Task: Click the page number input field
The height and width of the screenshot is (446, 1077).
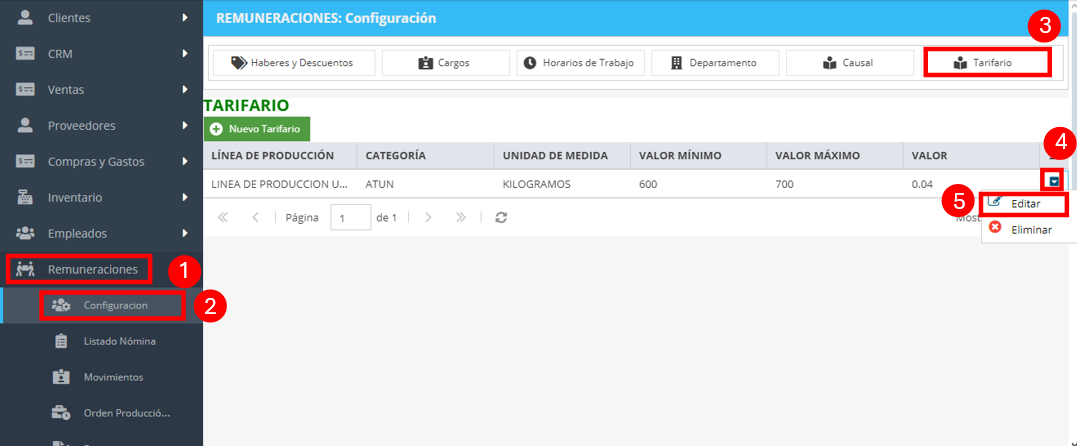Action: tap(350, 217)
